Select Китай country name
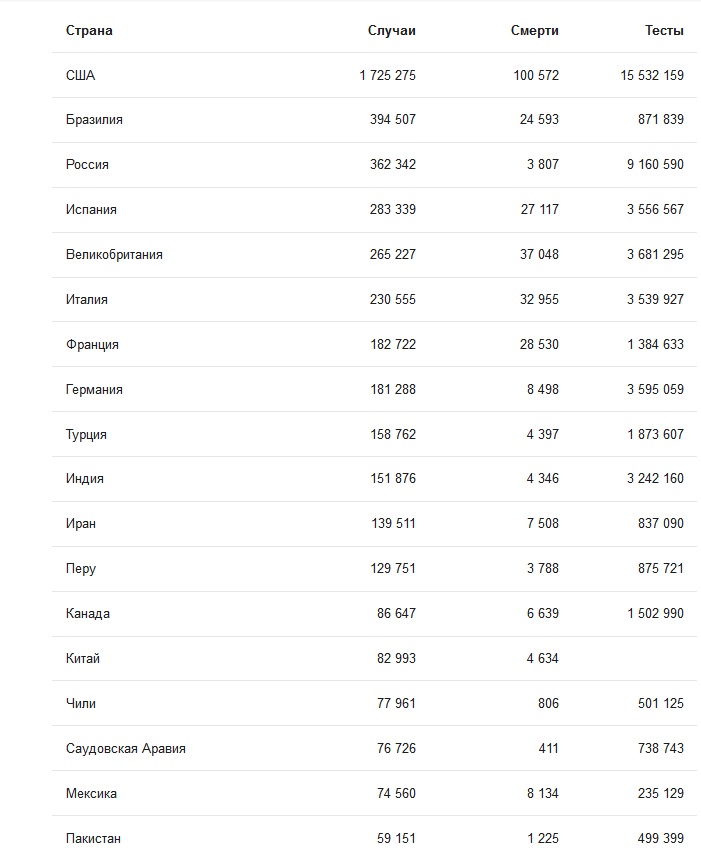The width and height of the screenshot is (701, 859). pos(83,658)
